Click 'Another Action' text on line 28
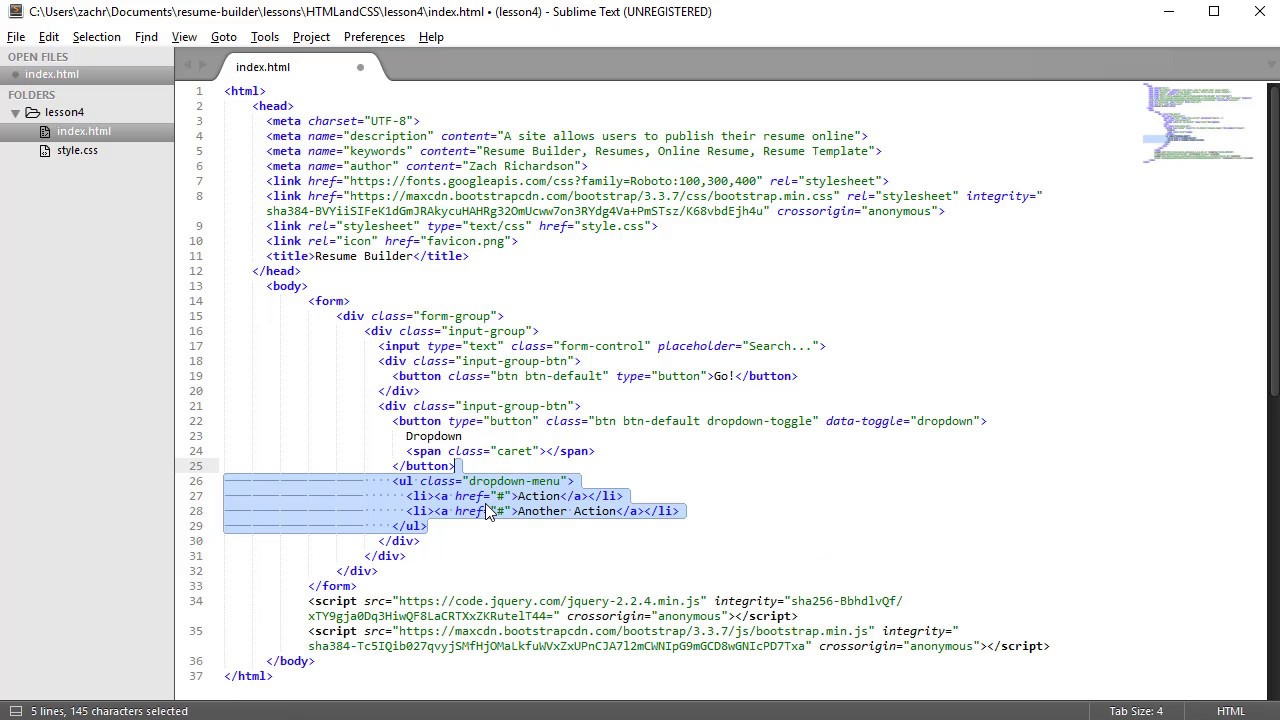1280x720 pixels. 567,511
